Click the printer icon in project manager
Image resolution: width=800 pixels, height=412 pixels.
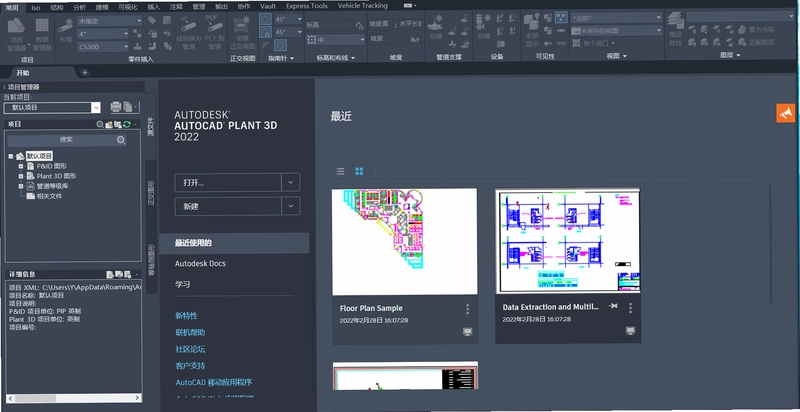(116, 107)
